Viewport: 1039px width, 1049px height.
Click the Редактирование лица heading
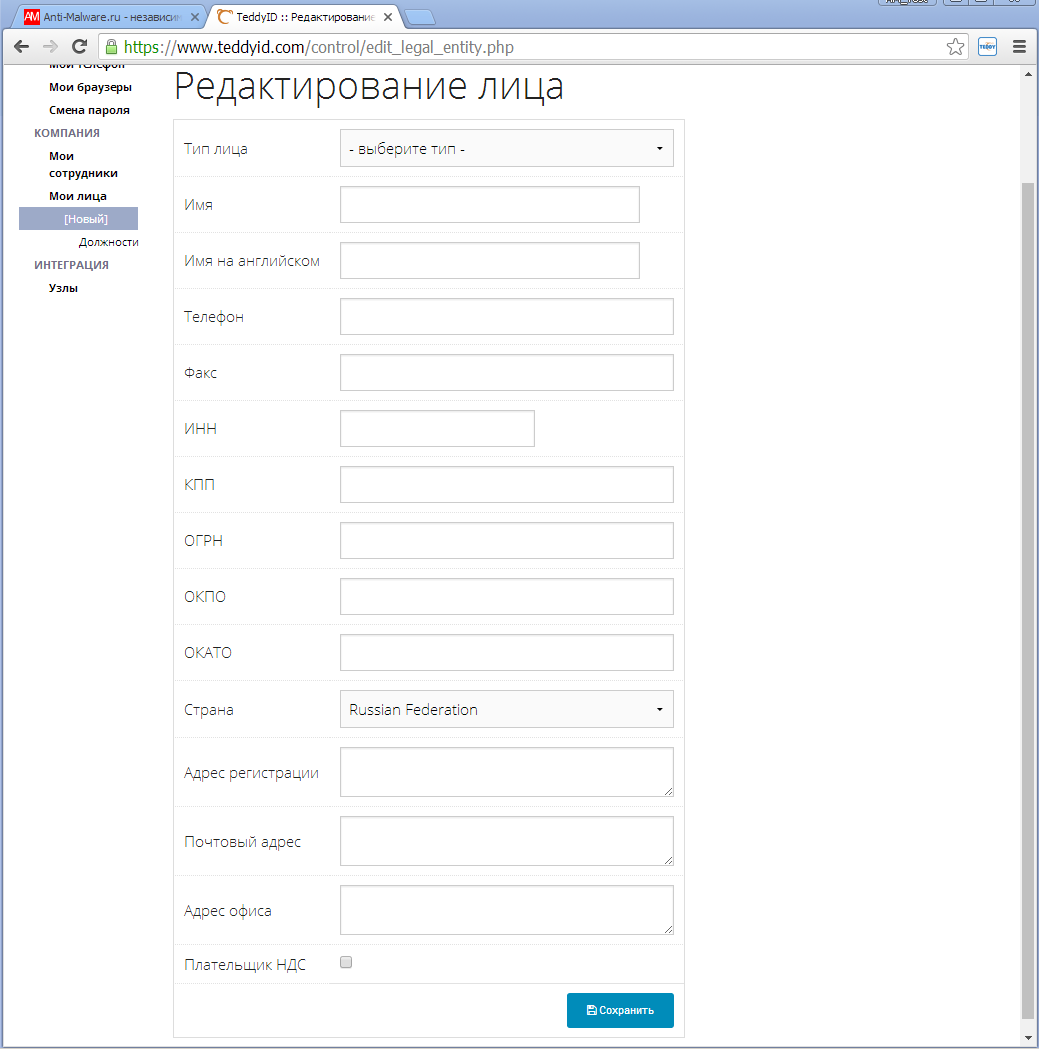click(369, 87)
